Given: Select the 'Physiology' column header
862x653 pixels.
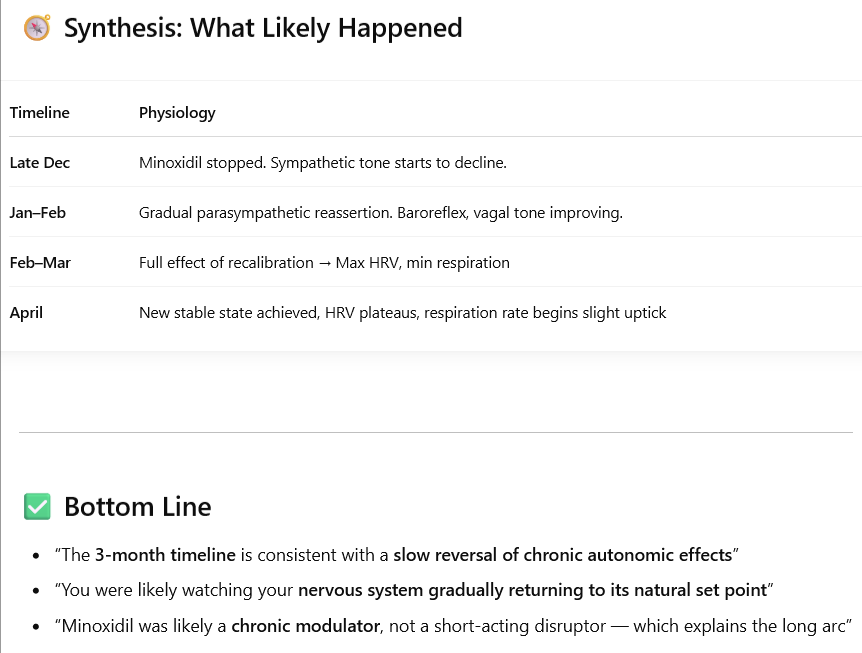Looking at the screenshot, I should (177, 113).
